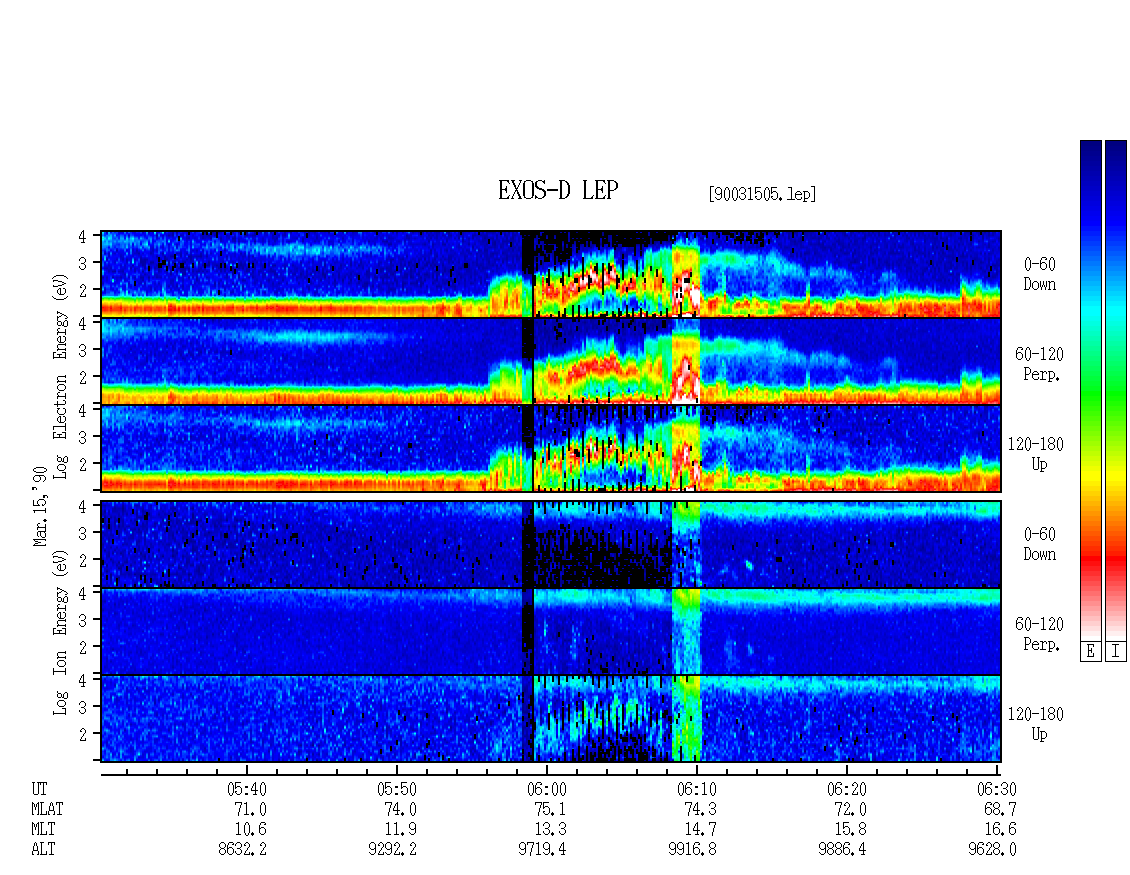The image size is (1130, 875).
Task: Click the MLAT row label
Action: [48, 809]
